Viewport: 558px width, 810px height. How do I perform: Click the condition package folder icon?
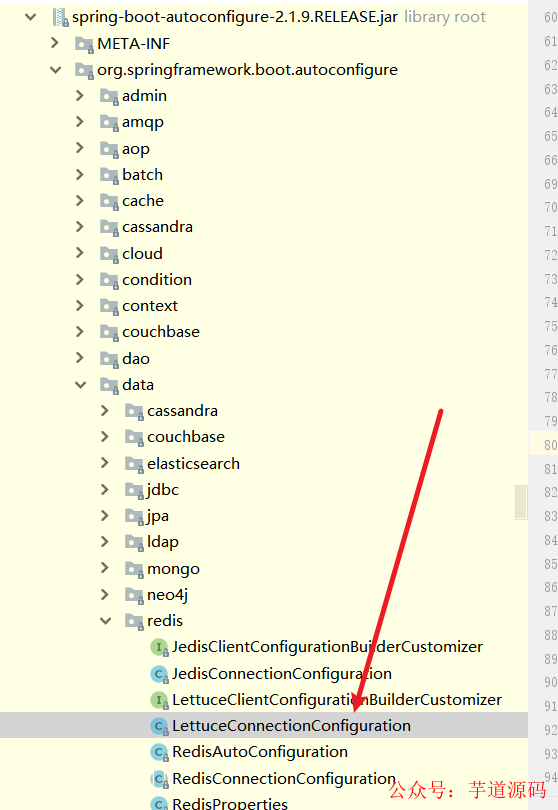tap(109, 281)
